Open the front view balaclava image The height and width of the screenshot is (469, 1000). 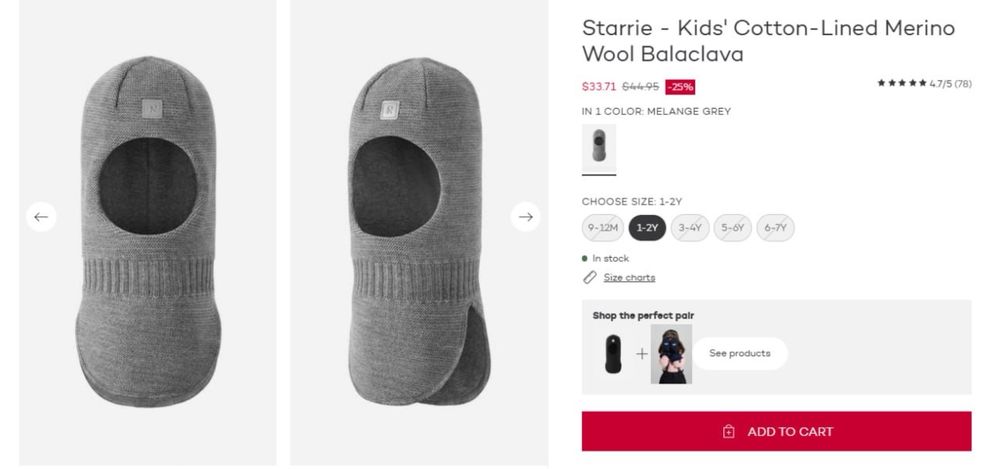click(148, 232)
